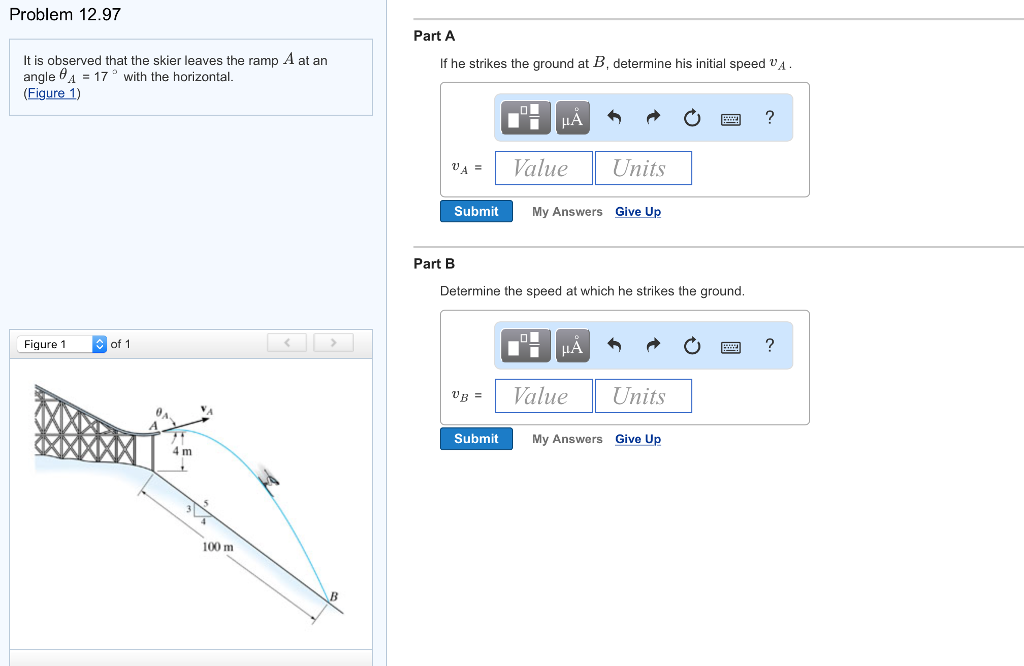Reset Part B answer with circular arrow icon

(x=691, y=345)
